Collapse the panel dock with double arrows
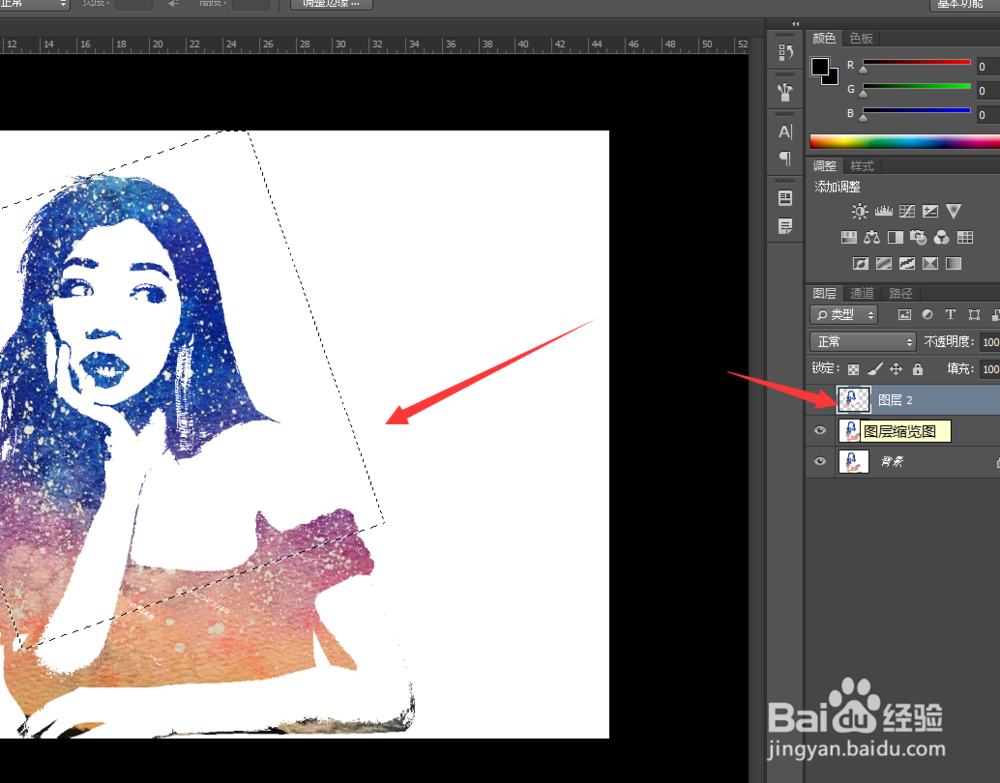Screen dimensions: 1000x783 tap(795, 24)
